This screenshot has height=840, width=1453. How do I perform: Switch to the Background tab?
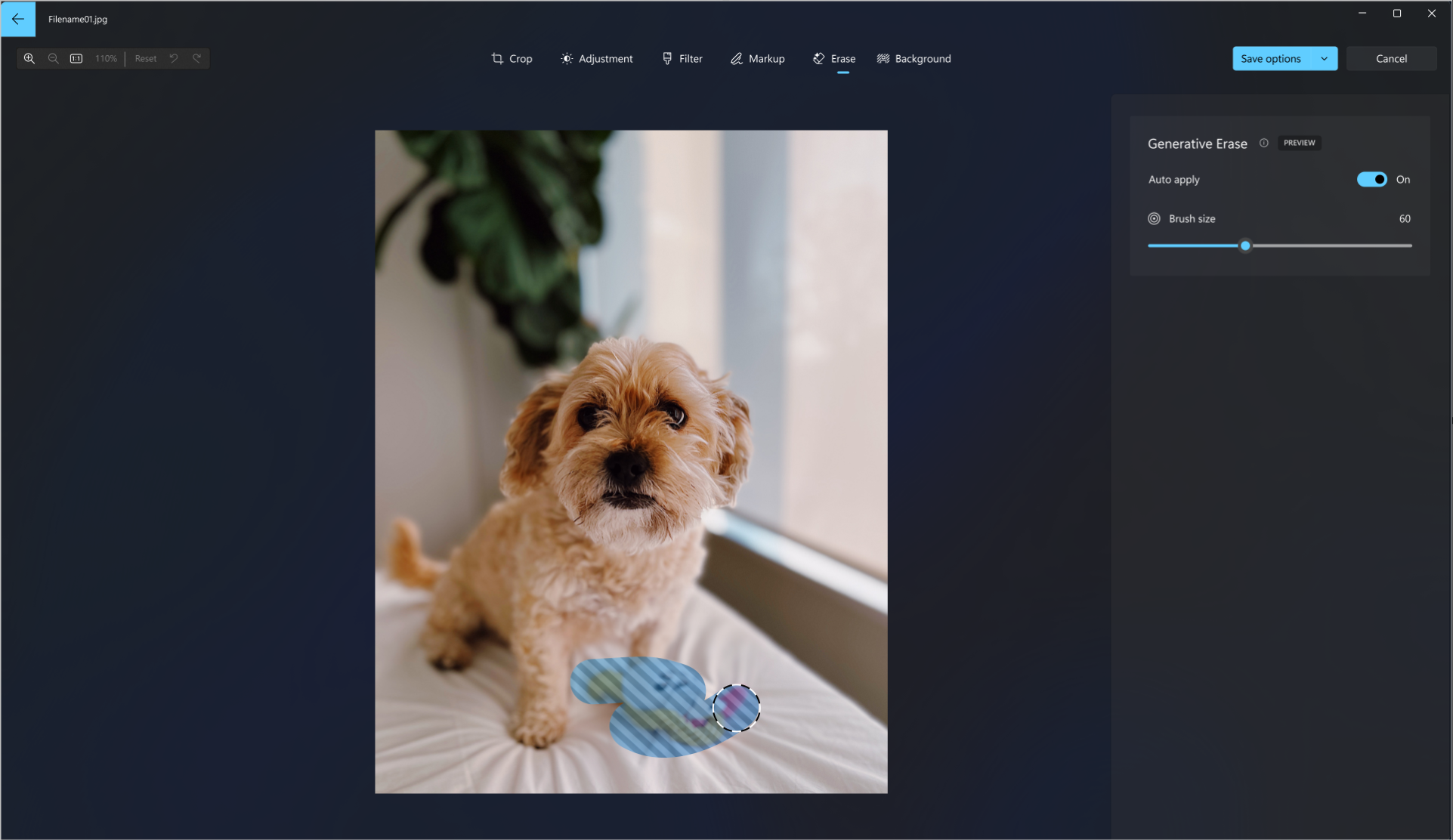pos(913,58)
